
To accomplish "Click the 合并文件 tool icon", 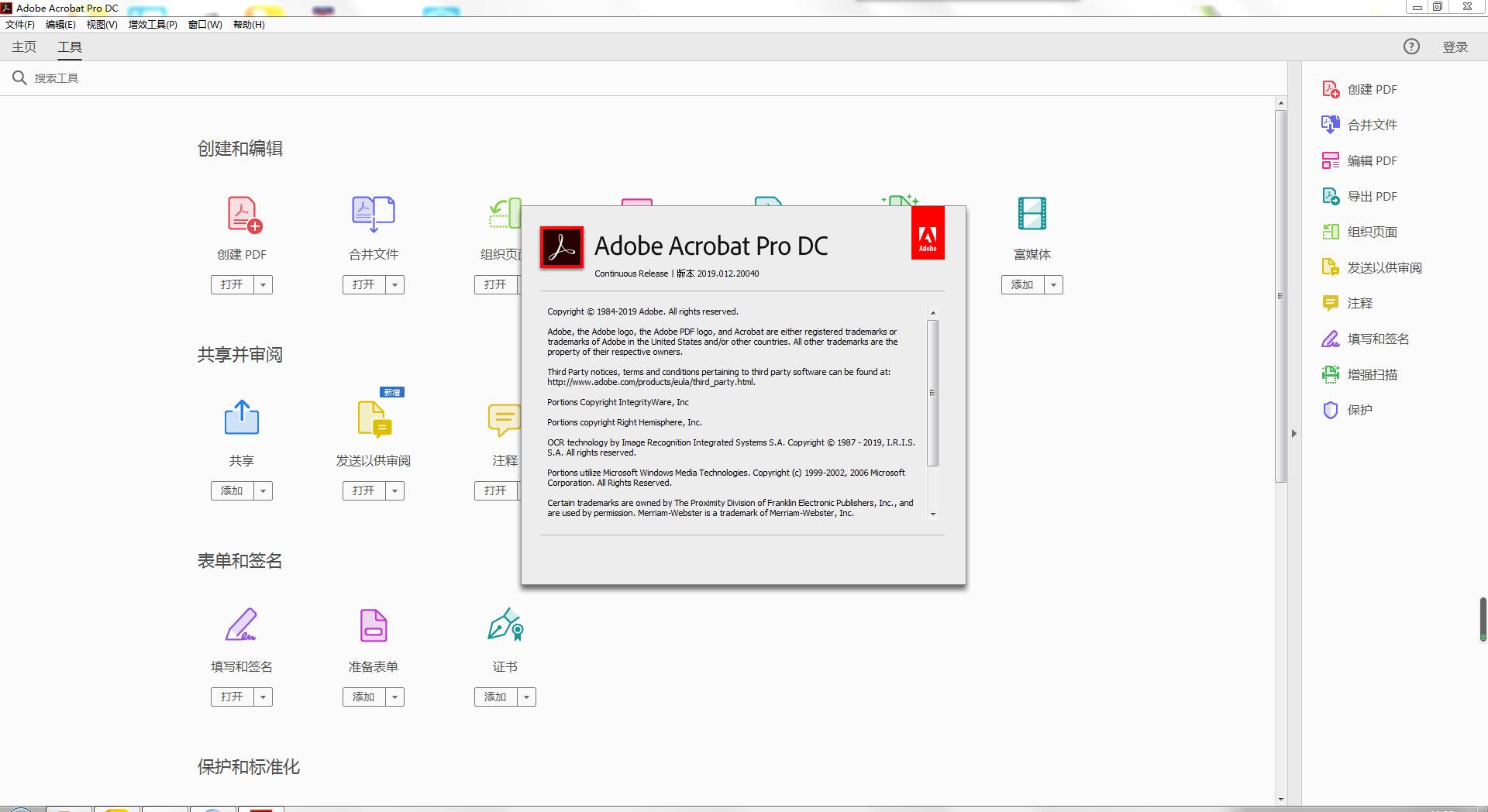I will 374,214.
